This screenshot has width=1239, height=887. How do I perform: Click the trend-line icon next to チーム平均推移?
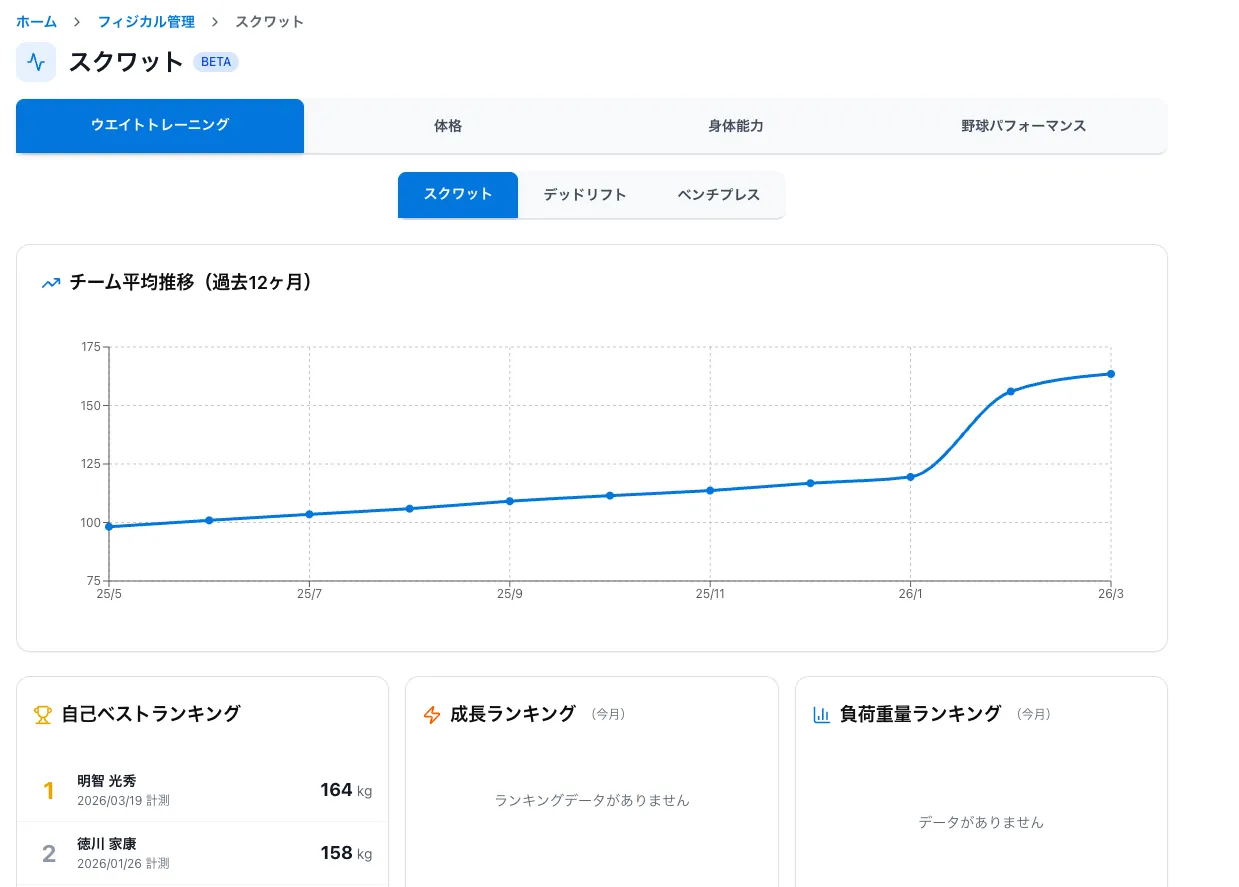tap(50, 283)
